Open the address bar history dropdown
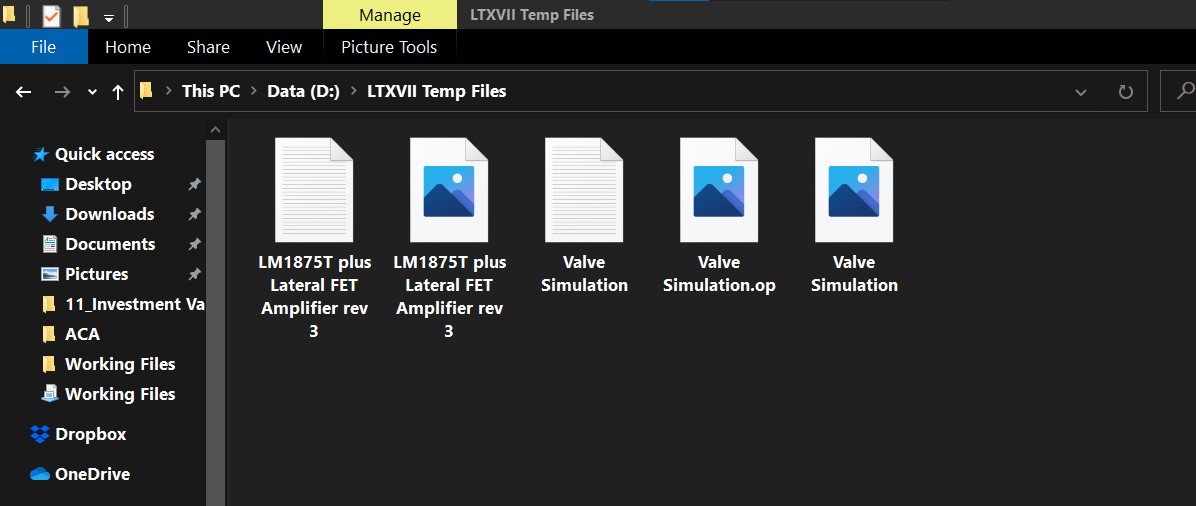This screenshot has width=1196, height=506. 1080,92
